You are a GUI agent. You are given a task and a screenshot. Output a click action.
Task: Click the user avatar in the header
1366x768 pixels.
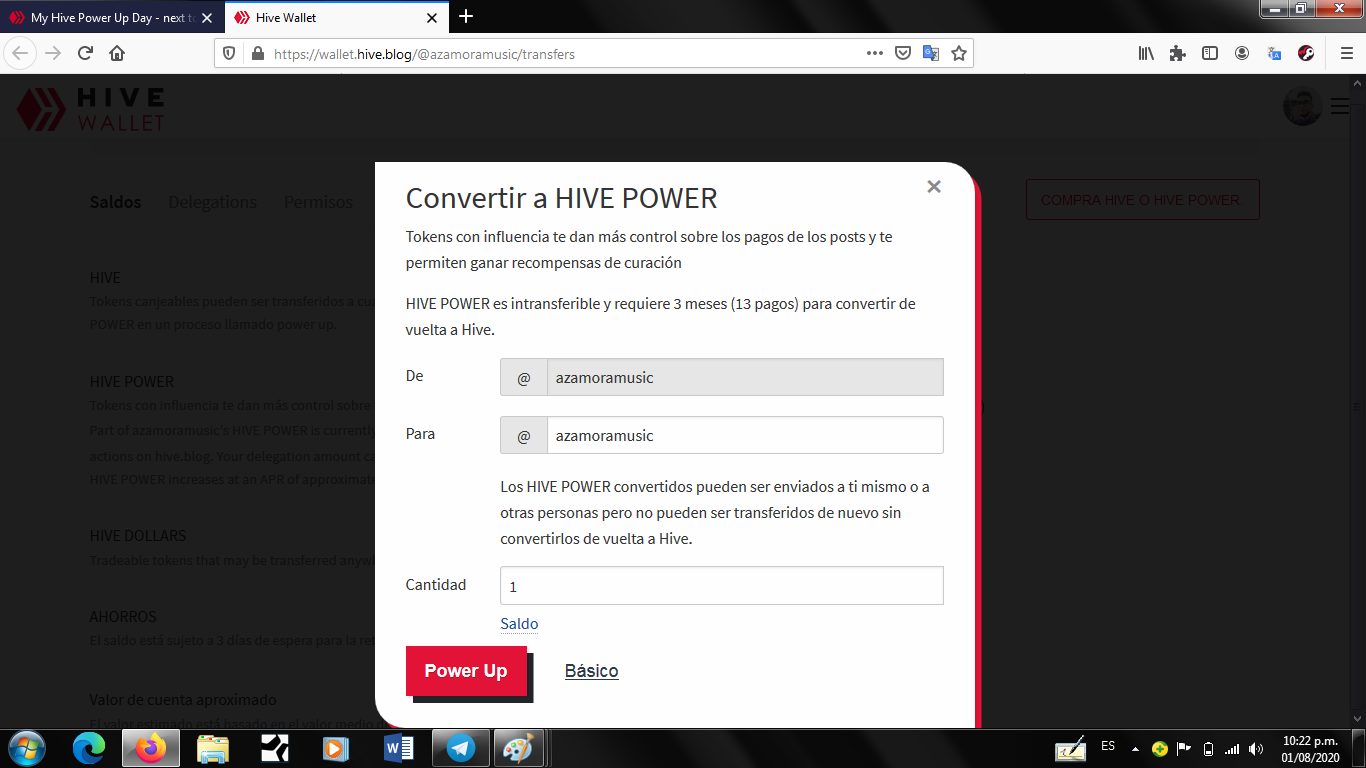click(x=1303, y=106)
